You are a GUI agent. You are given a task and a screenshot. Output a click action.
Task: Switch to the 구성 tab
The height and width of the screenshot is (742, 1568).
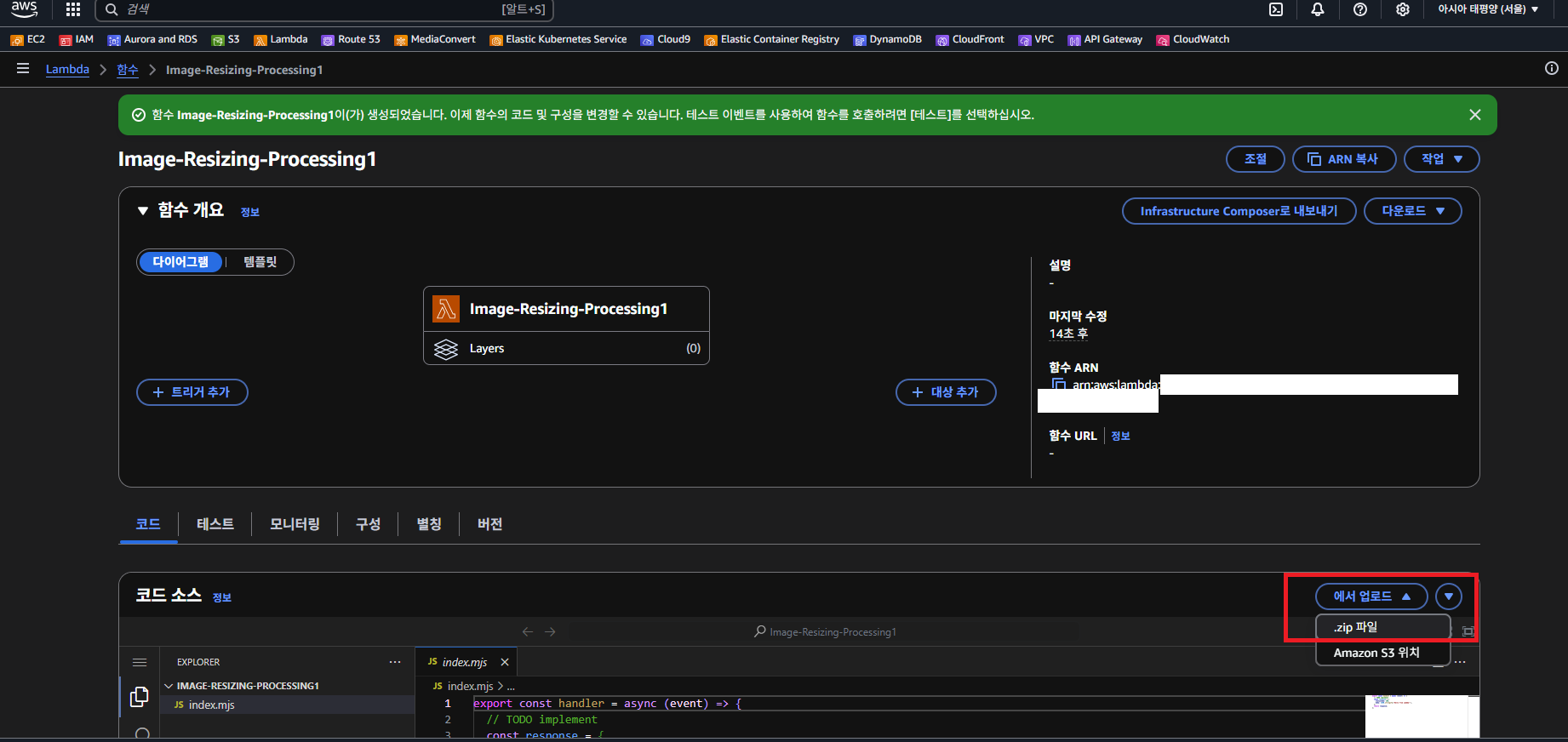(x=368, y=524)
